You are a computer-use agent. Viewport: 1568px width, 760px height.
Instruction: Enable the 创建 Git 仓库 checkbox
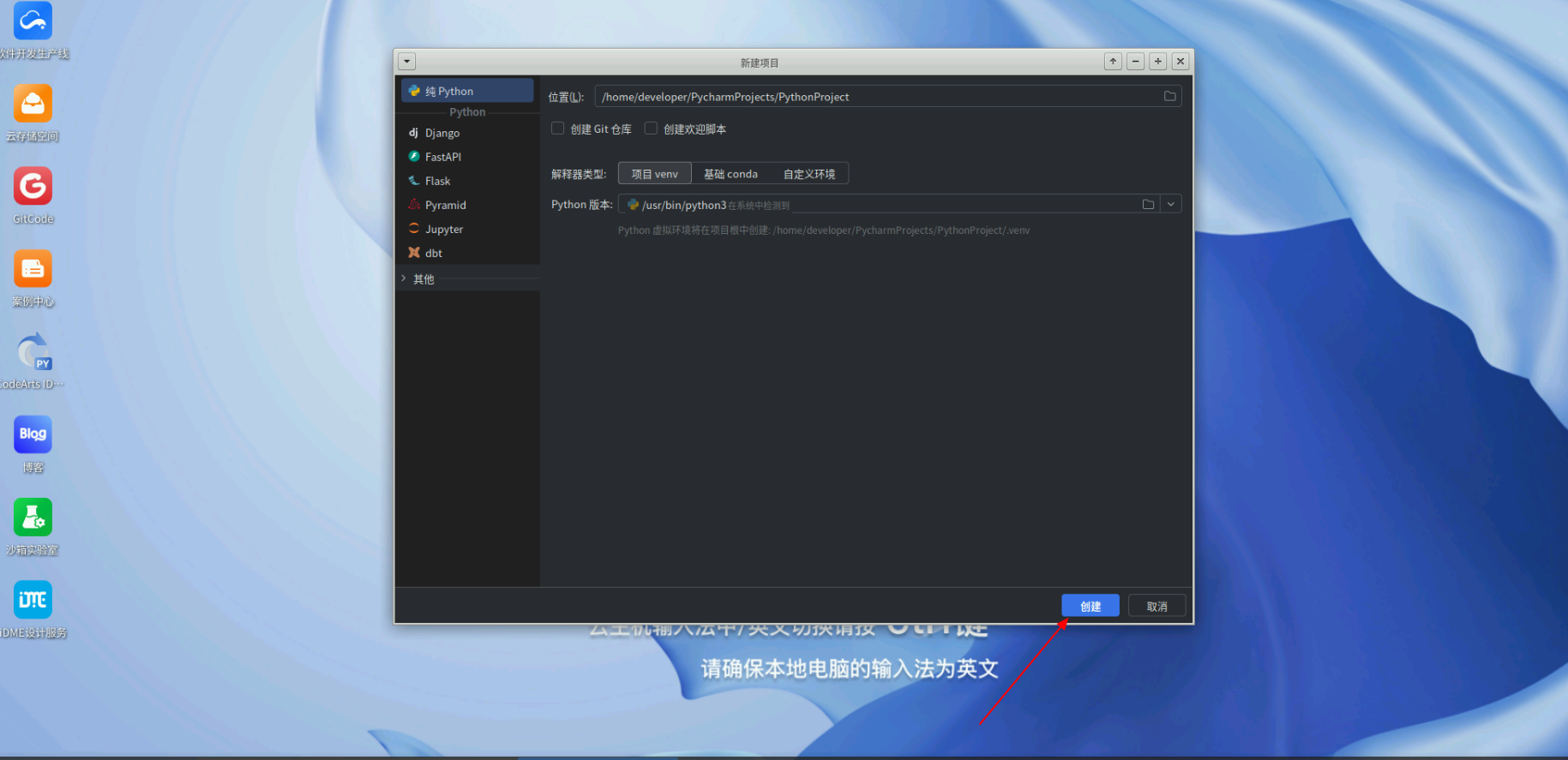pyautogui.click(x=557, y=129)
